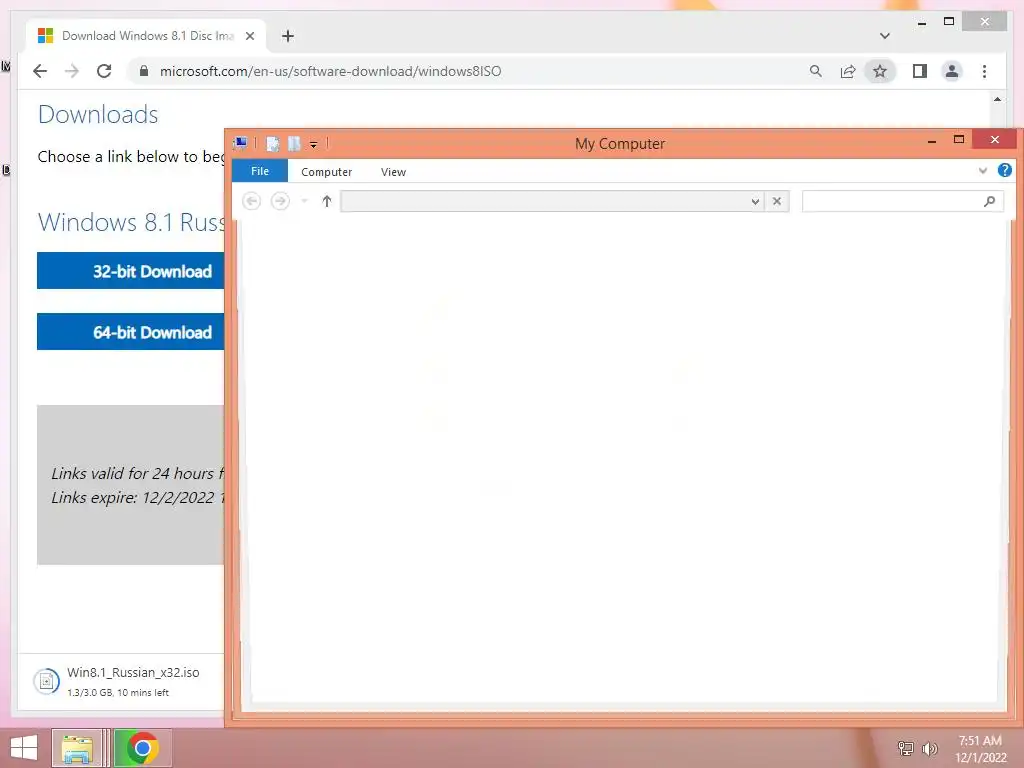Screen dimensions: 1024x768
Task: Open Customize Quick Access Toolbar dropdown
Action: click(x=313, y=144)
